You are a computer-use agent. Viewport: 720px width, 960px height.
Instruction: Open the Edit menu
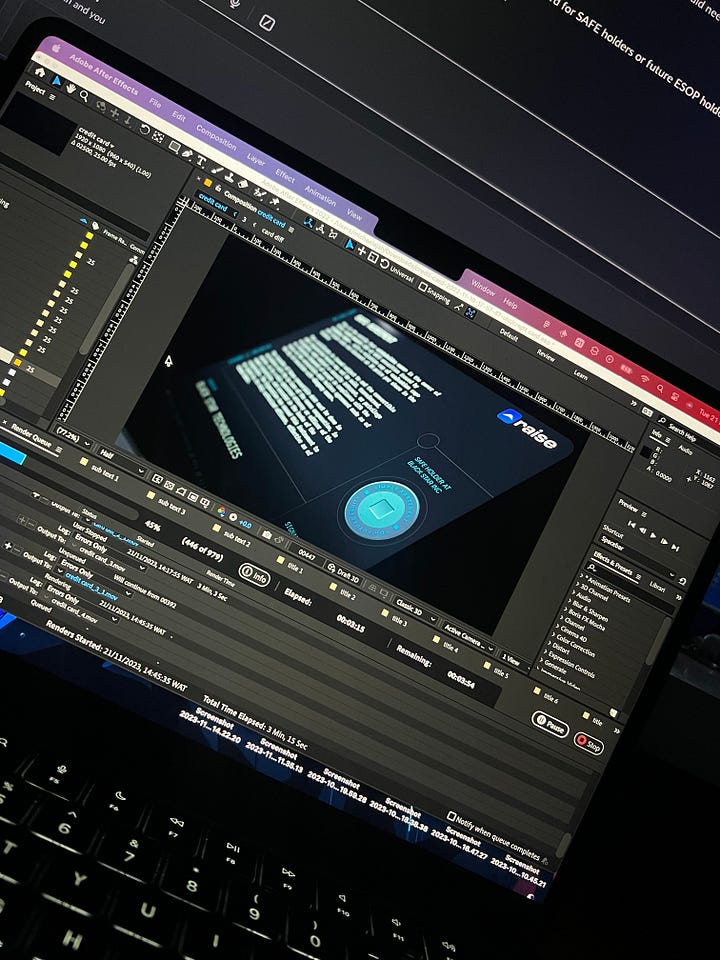[179, 116]
